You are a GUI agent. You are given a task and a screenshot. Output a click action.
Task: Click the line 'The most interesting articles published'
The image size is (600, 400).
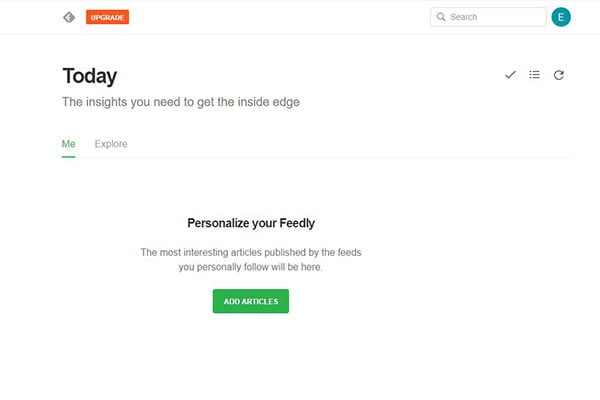tap(251, 253)
